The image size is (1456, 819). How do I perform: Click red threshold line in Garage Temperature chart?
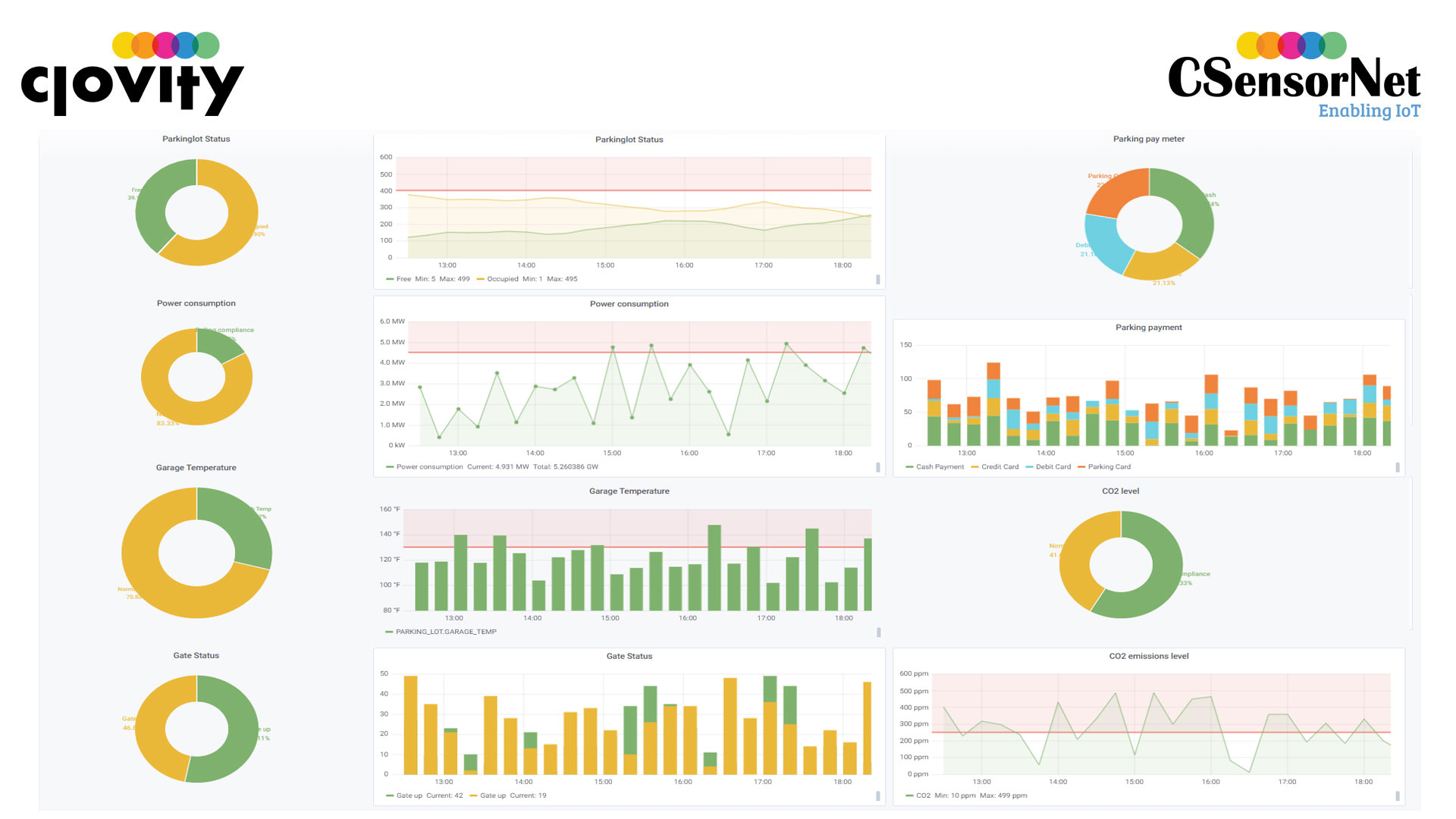click(637, 547)
